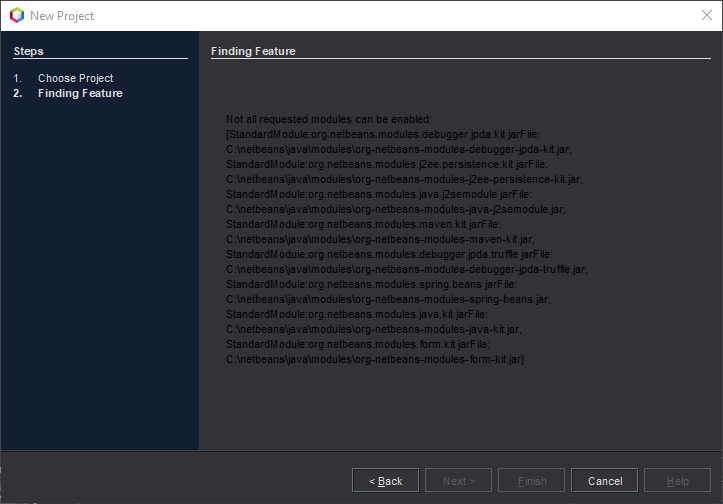Screen dimensions: 723x504
Task: Select the 'Finding Feature' step in sidebar
Action: [x=80, y=93]
